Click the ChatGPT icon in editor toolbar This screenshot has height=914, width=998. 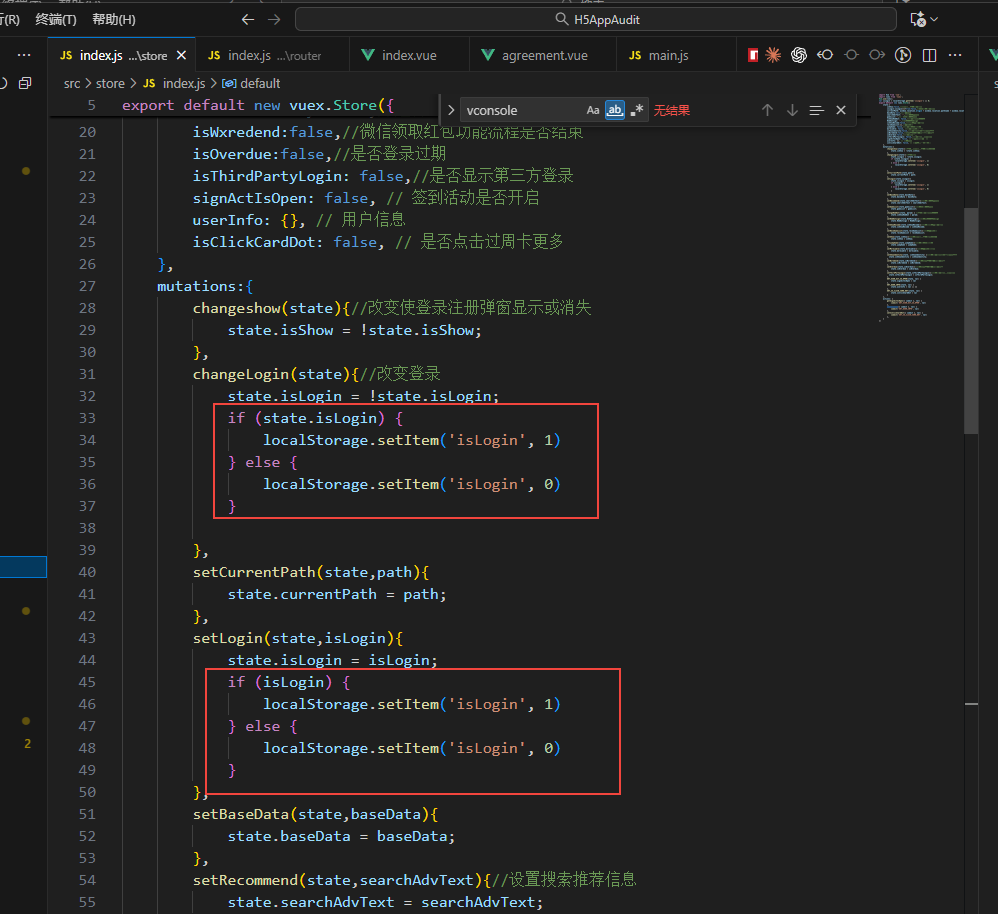point(799,55)
